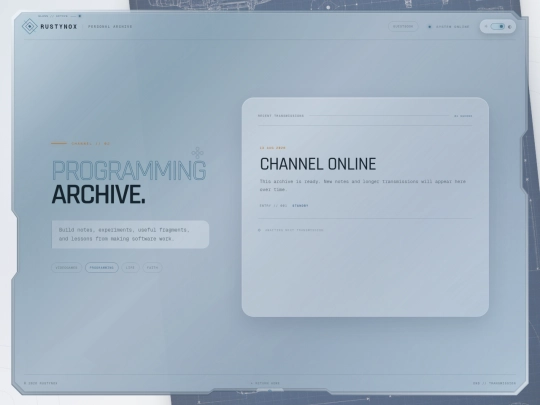Click the sun icon beside theme switch

tap(486, 27)
